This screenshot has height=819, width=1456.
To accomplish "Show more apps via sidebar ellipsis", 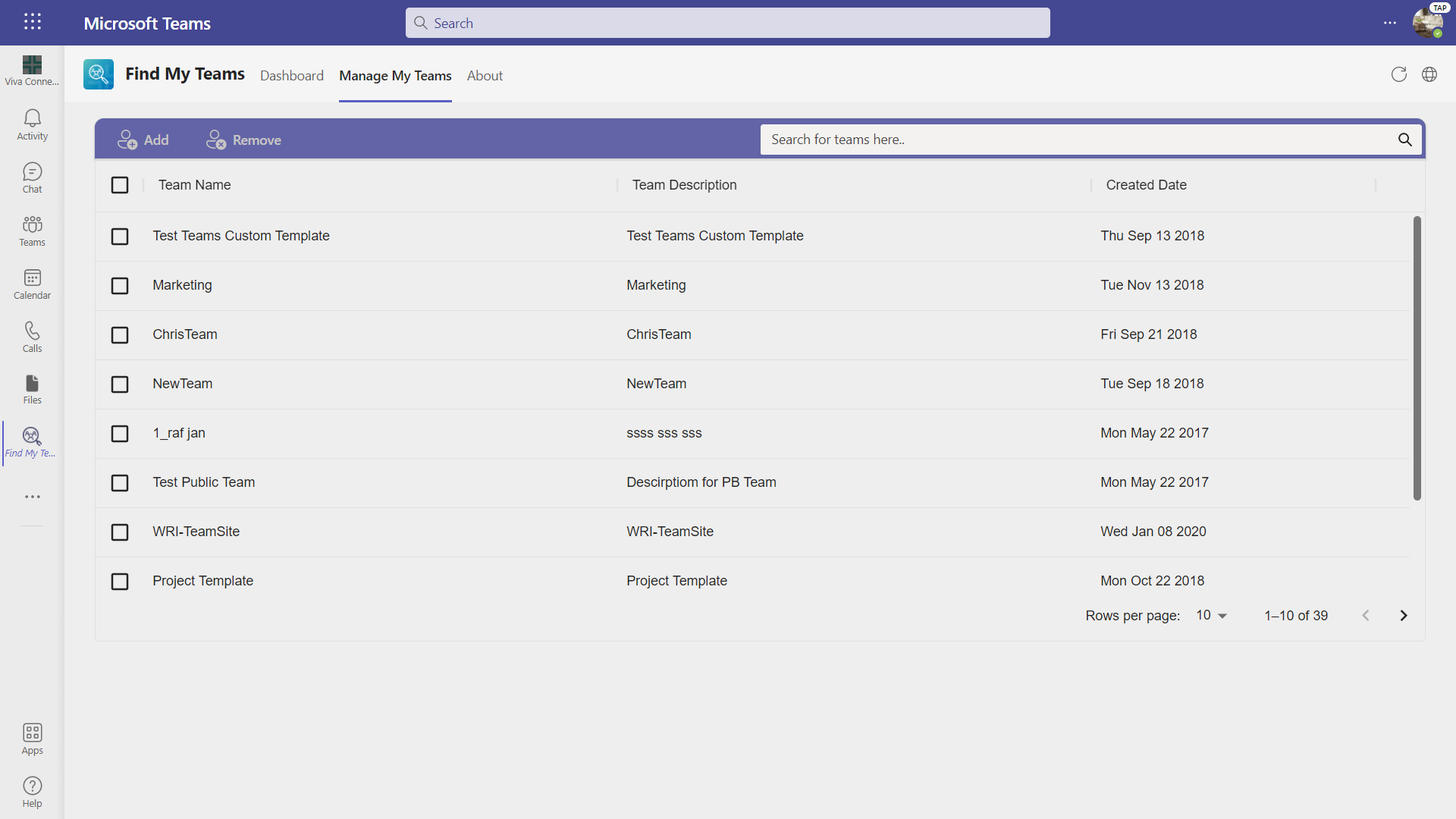I will click(32, 497).
